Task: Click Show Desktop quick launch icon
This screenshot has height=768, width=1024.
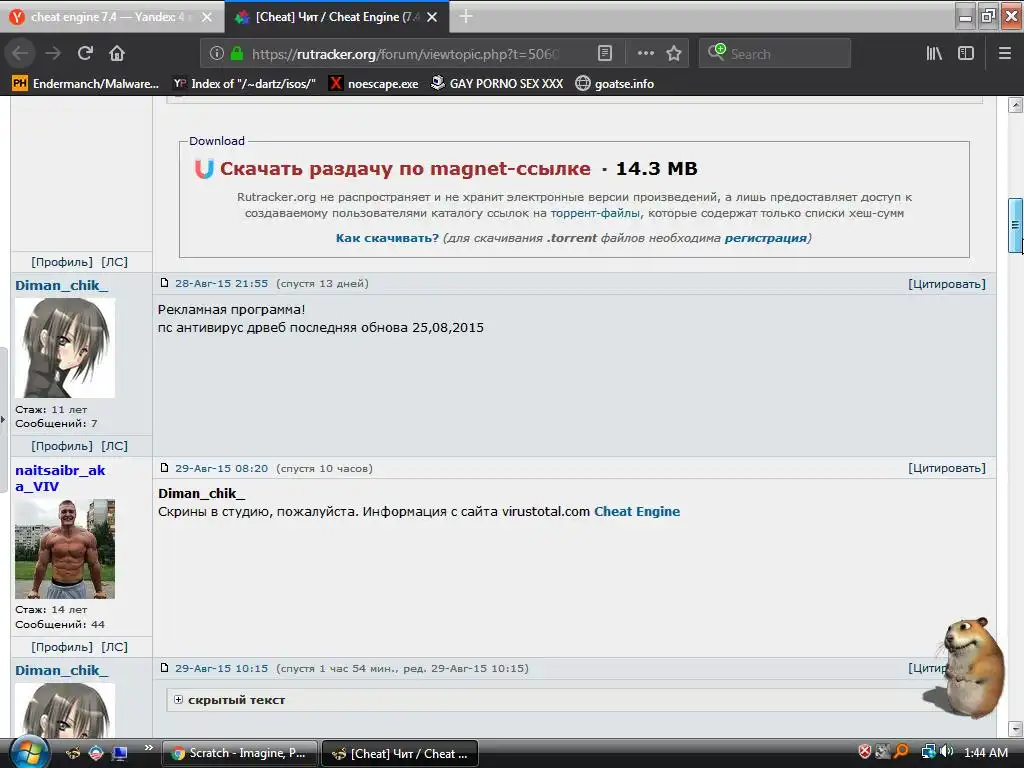Action: [120, 753]
